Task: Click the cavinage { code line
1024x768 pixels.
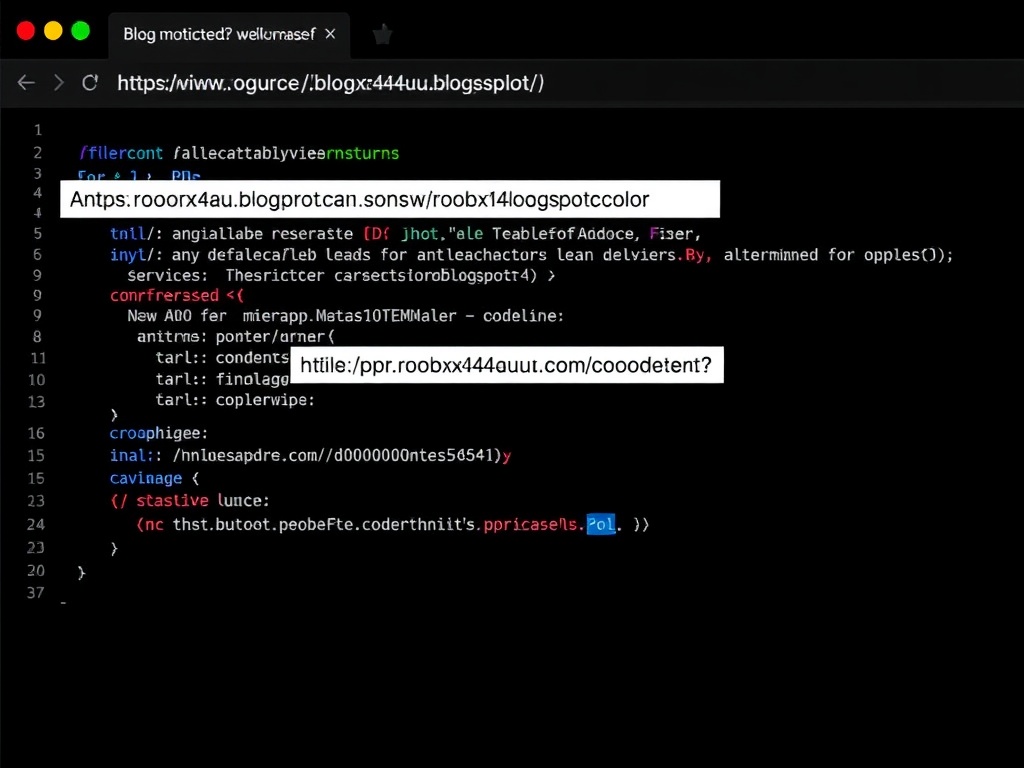Action: pos(154,478)
